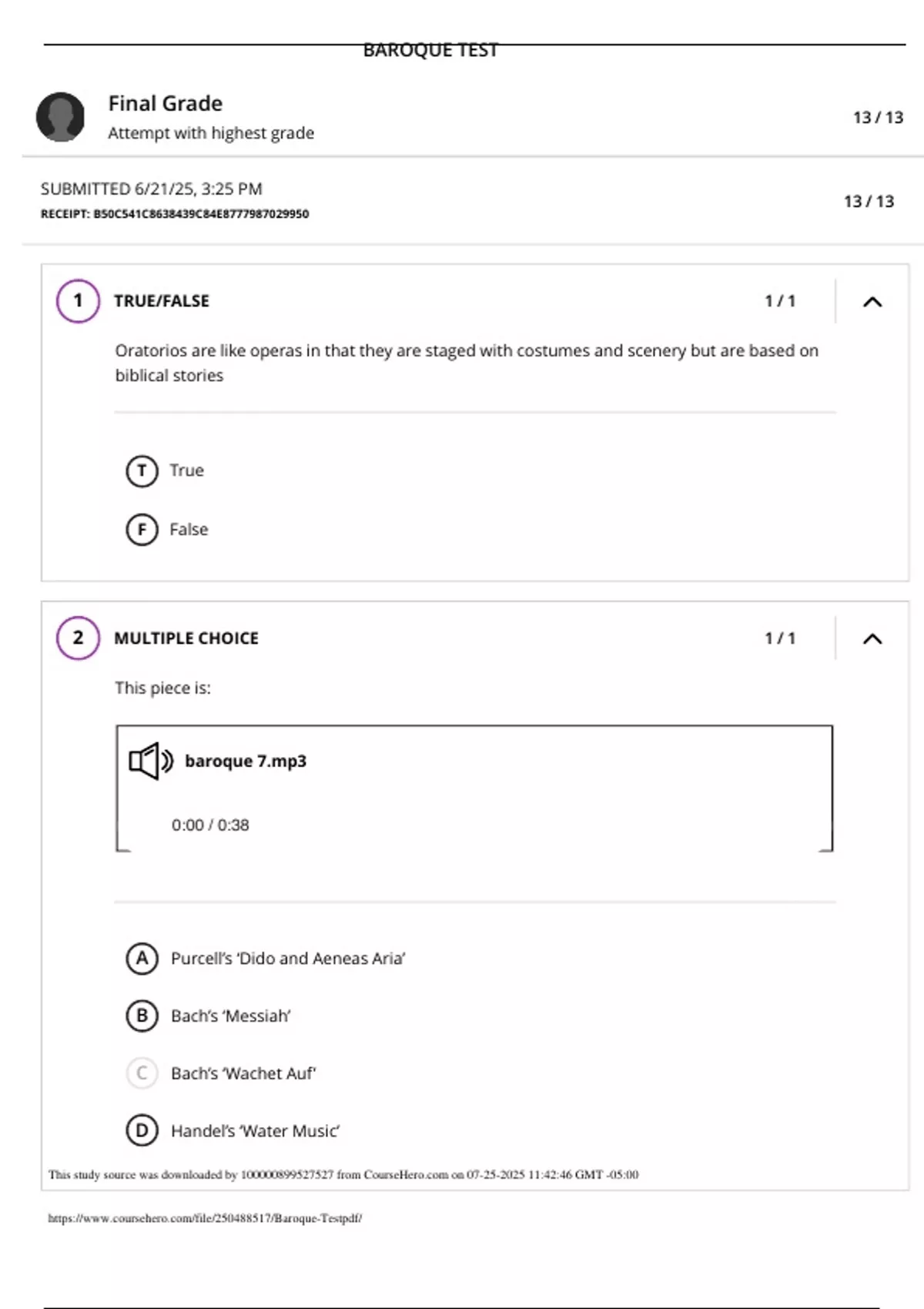Choose option C Bach's Wachet Auf
Viewport: 924px width, 1309px height.
tap(142, 1073)
